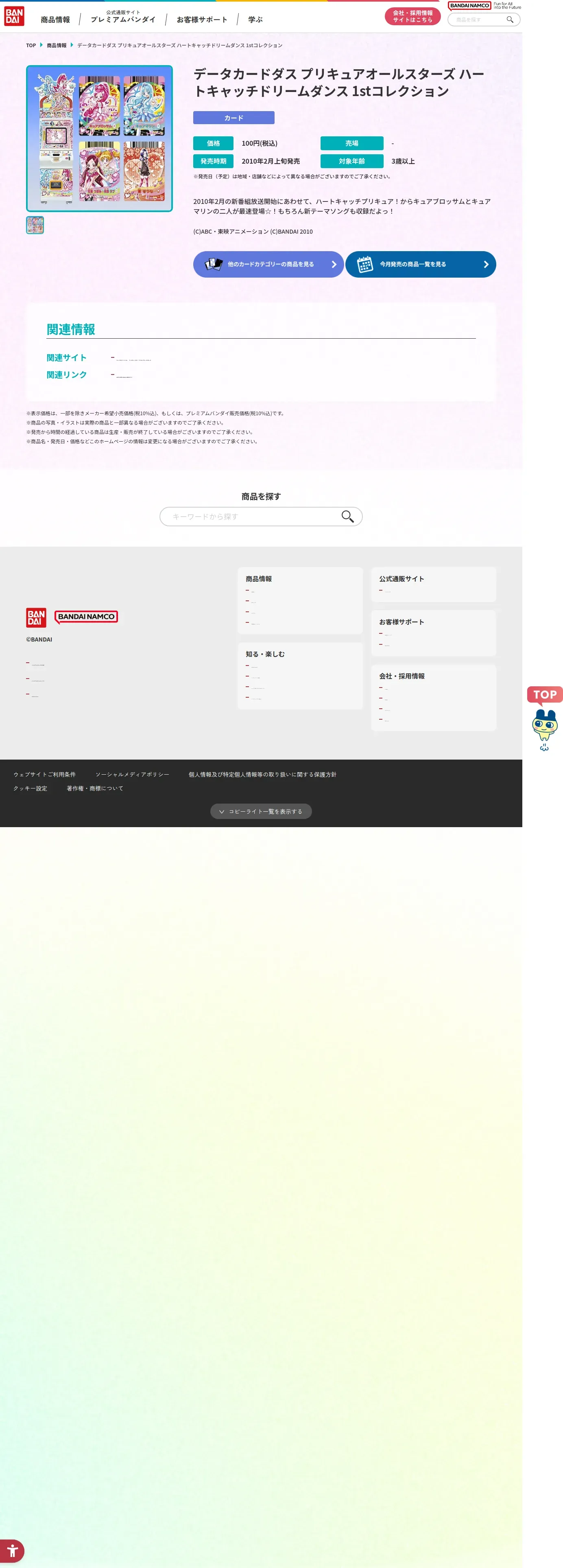The image size is (563, 1568).
Task: Open 商品情報 breadcrumb link
Action: tap(57, 46)
